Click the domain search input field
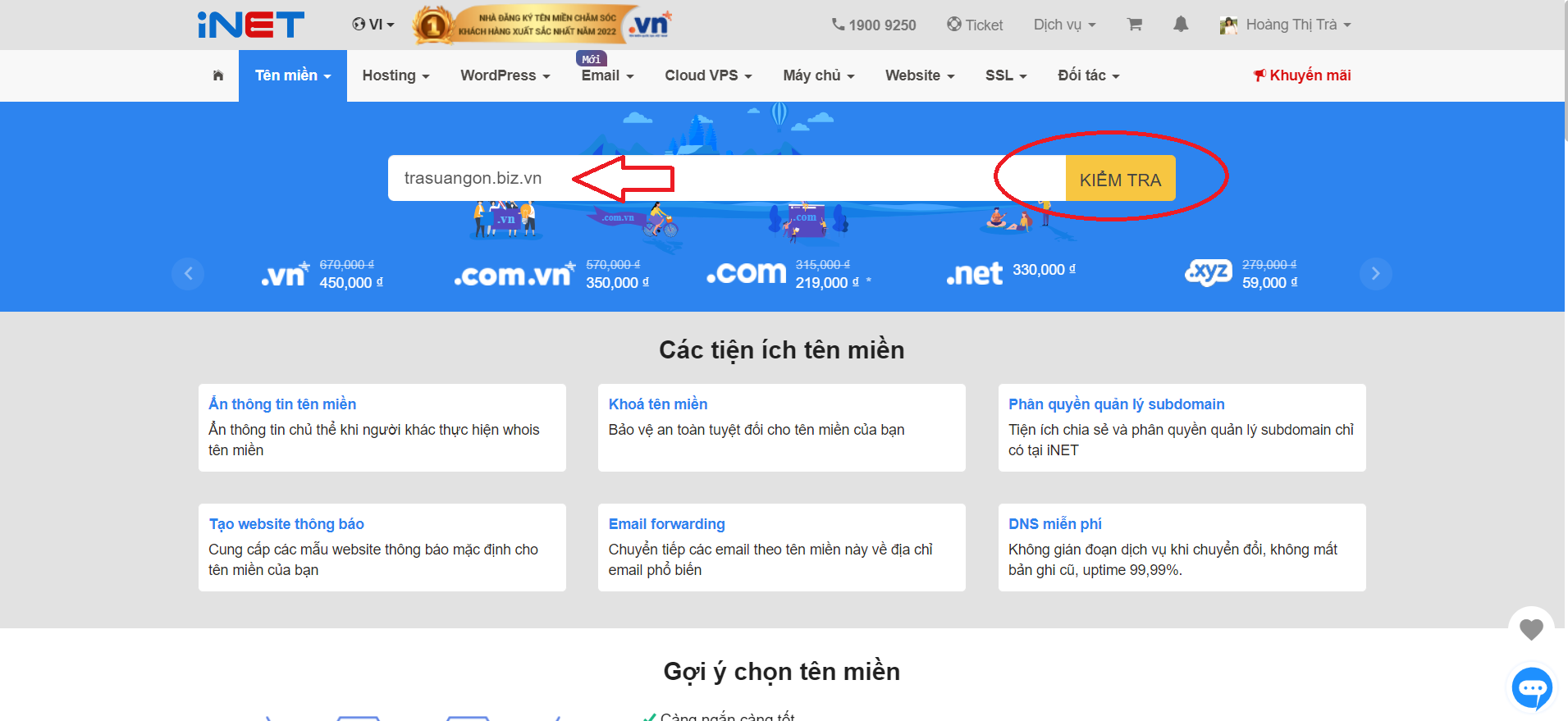The image size is (1568, 721). tap(727, 178)
